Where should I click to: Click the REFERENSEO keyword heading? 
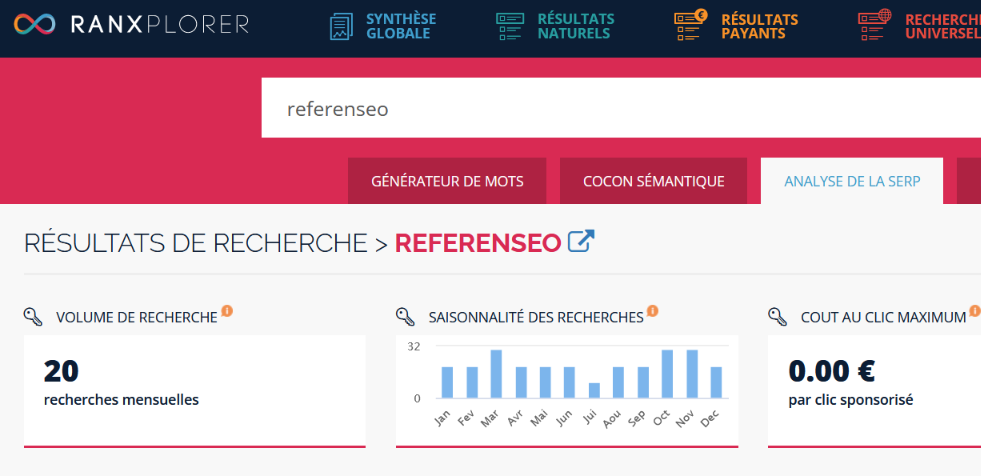(x=477, y=243)
